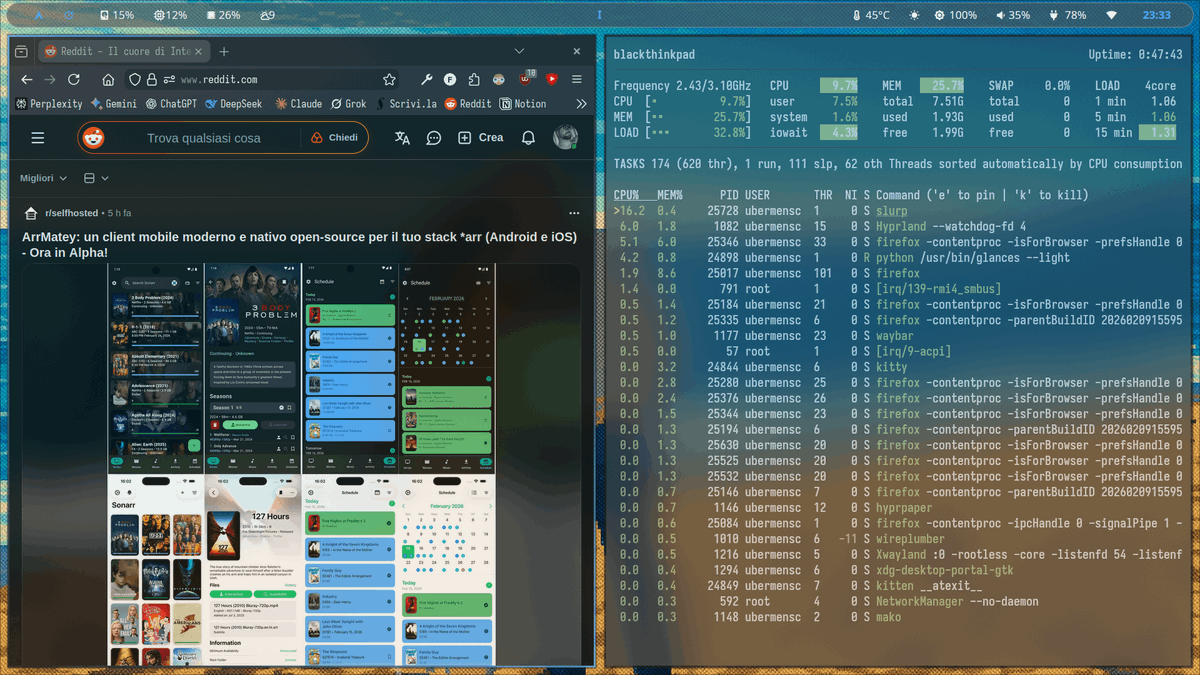Open Reddit's left navigation hamburger menu
Screen dimensions: 1200x675
(38, 138)
